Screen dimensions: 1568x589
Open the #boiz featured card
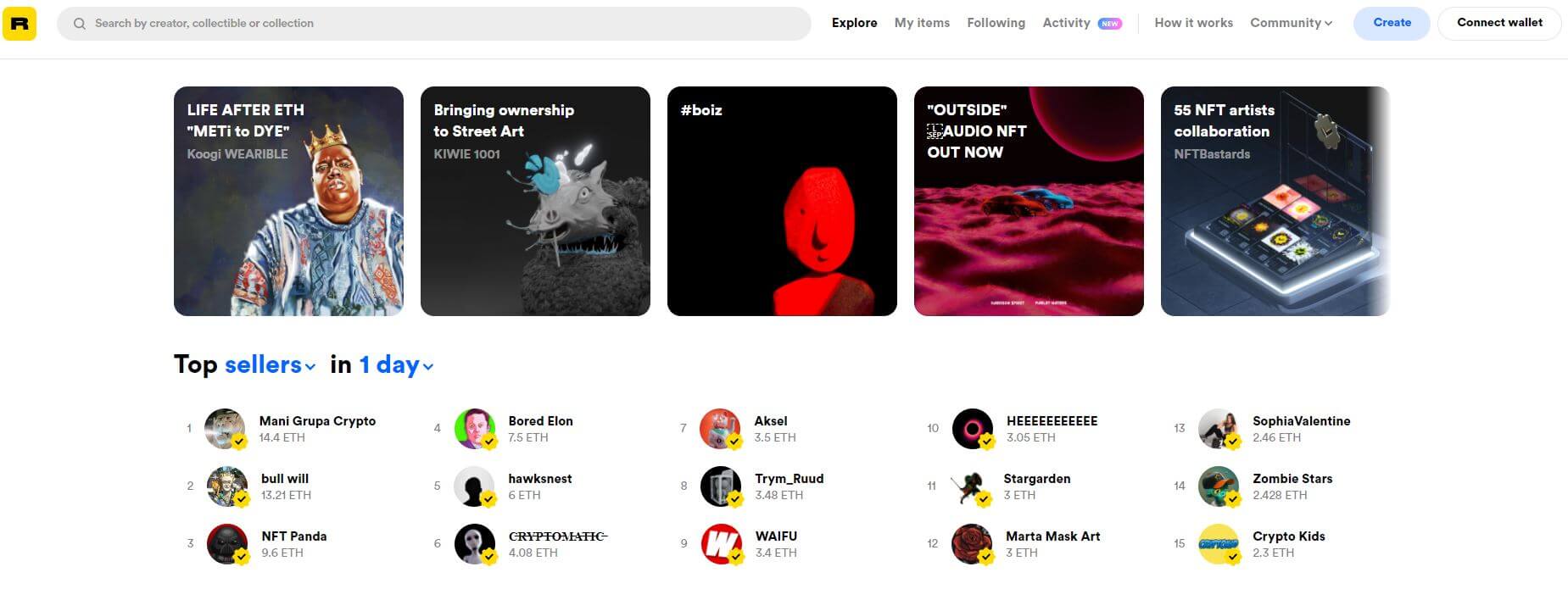click(x=782, y=201)
